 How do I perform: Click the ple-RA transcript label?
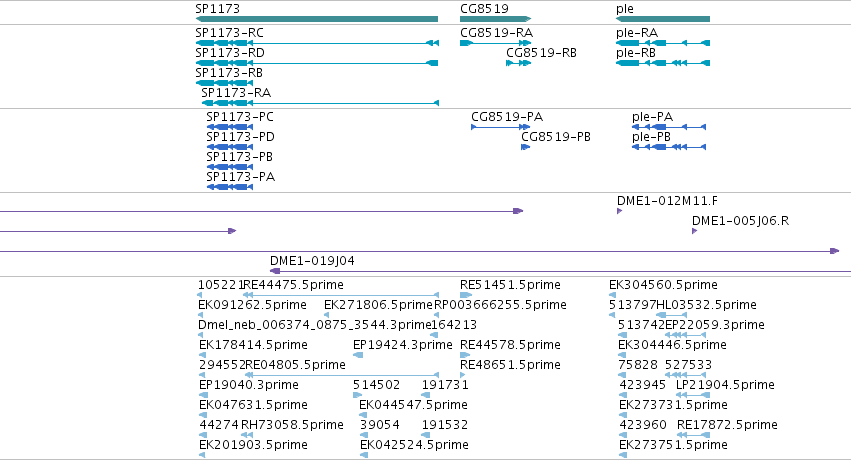pos(637,33)
